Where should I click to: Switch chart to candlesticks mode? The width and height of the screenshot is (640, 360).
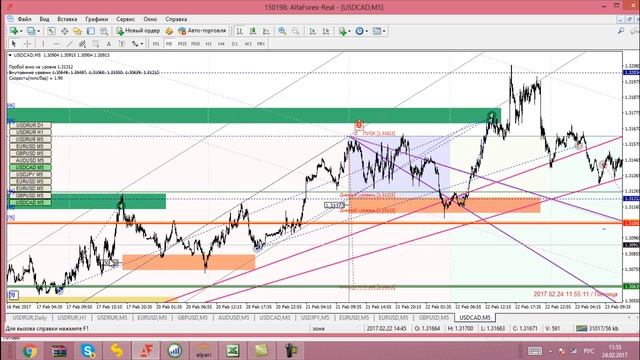point(253,31)
